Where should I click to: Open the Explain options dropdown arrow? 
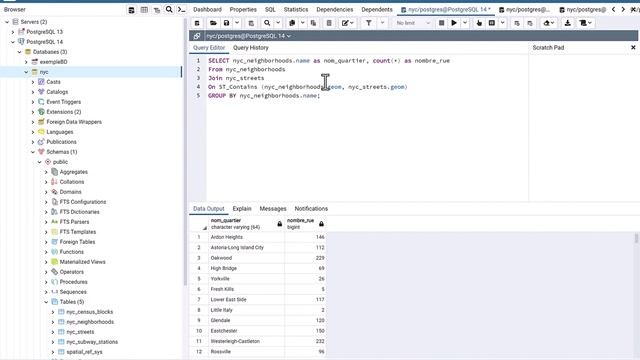point(503,23)
